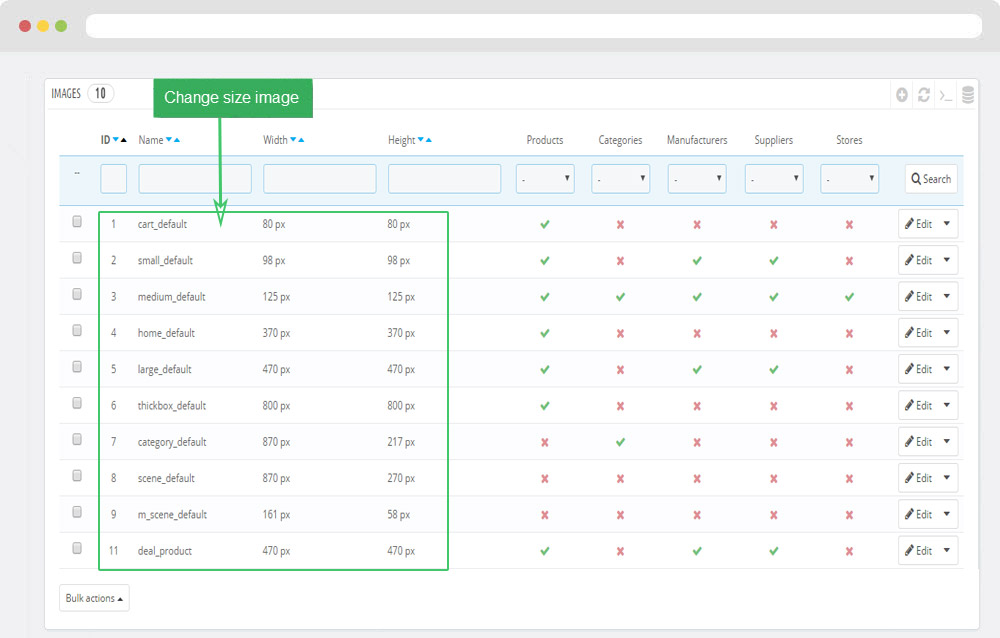Edit the category_default image type
This screenshot has height=638, width=1000.
point(918,442)
